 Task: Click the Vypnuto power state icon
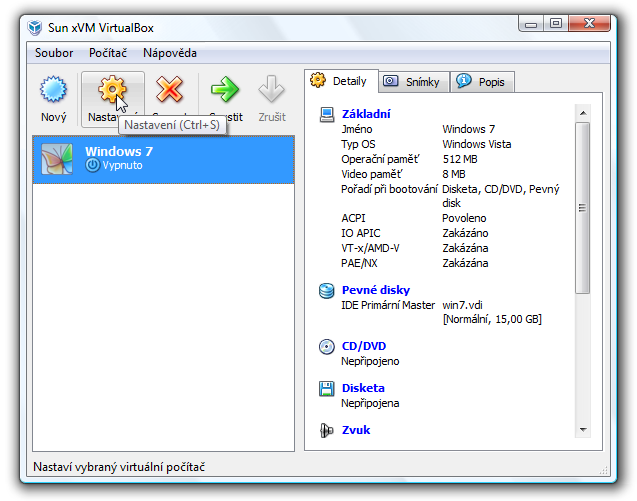[92, 165]
